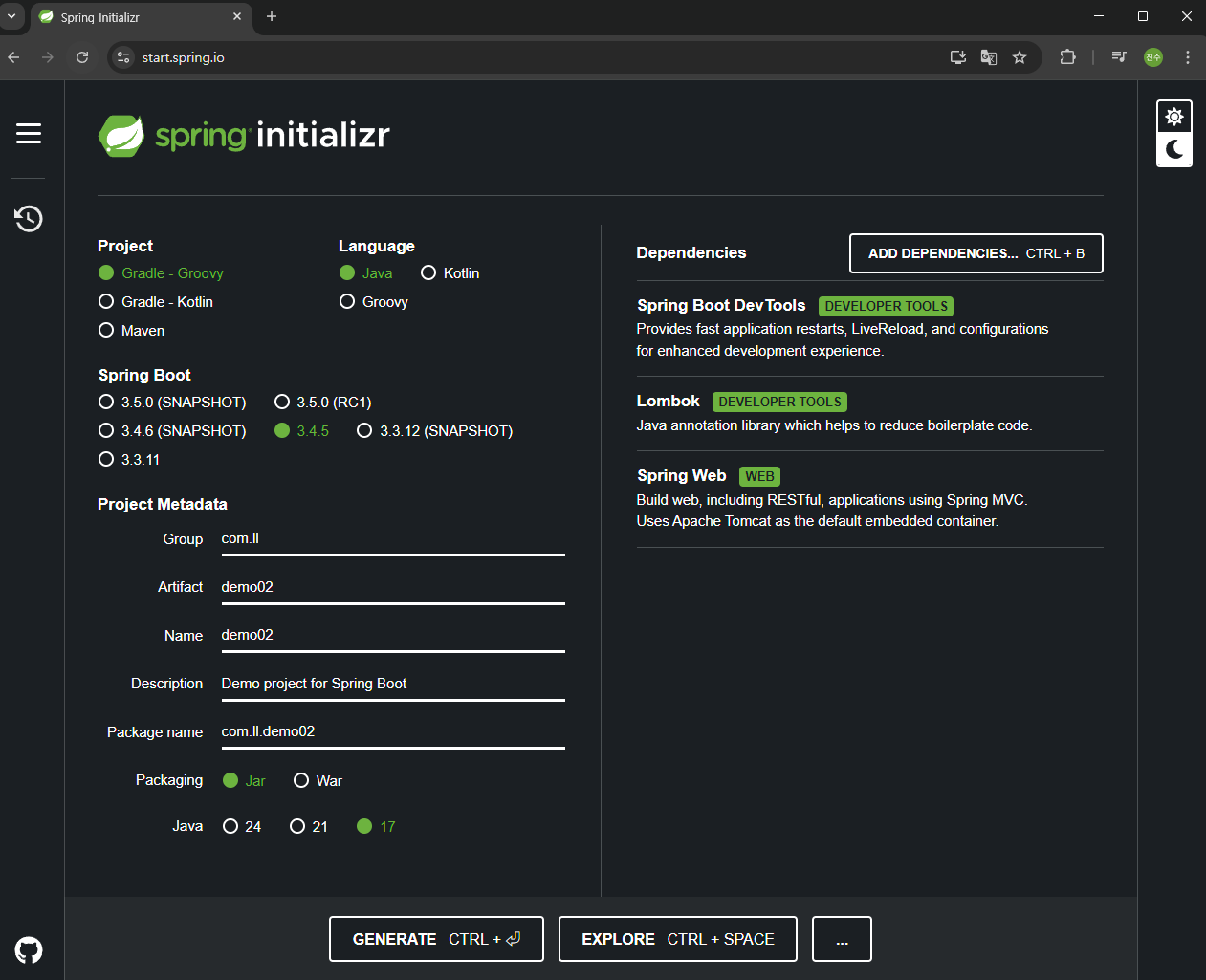Select Spring Boot 3.5.0 (RC1)

323,403
